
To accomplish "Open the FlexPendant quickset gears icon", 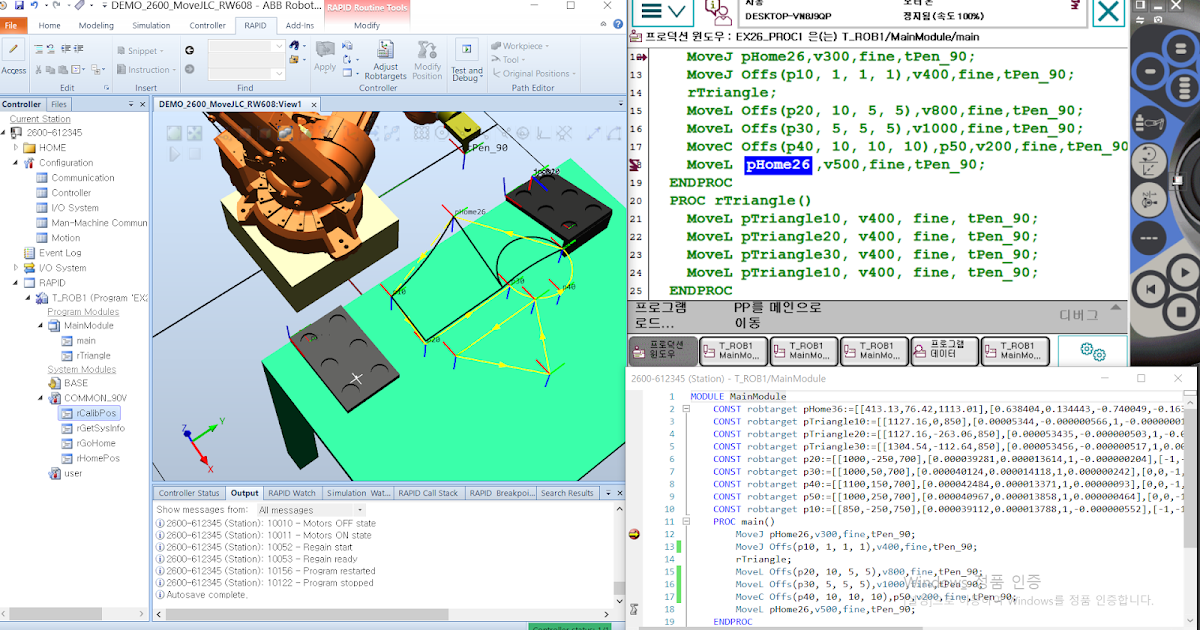I will (x=1092, y=352).
